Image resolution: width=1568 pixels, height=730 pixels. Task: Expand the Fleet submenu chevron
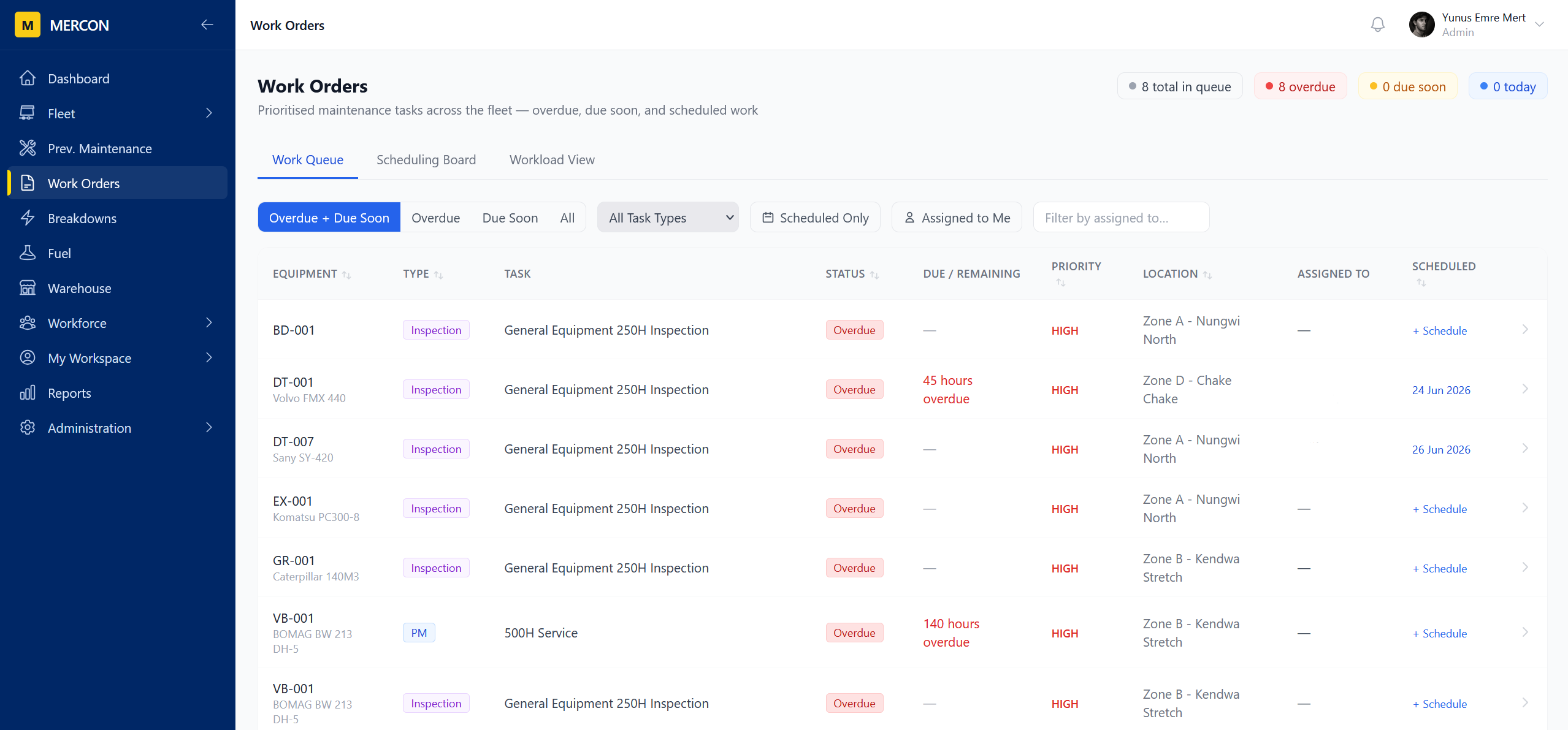pos(209,113)
